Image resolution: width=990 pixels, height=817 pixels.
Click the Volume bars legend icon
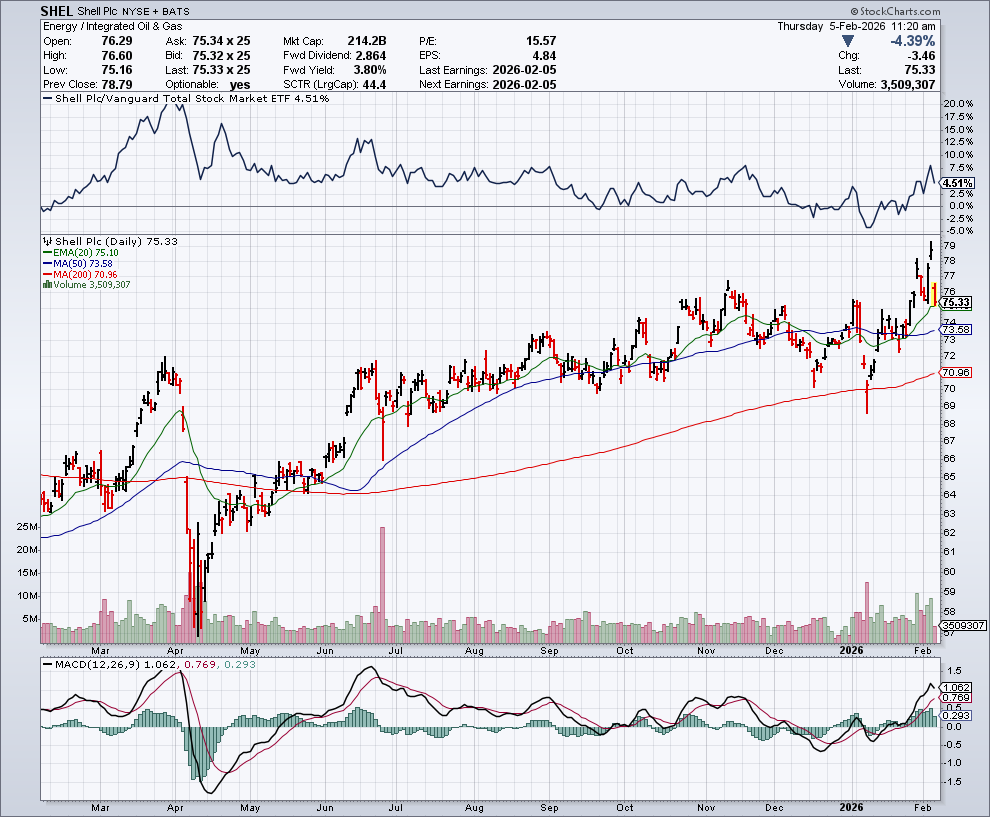point(45,285)
